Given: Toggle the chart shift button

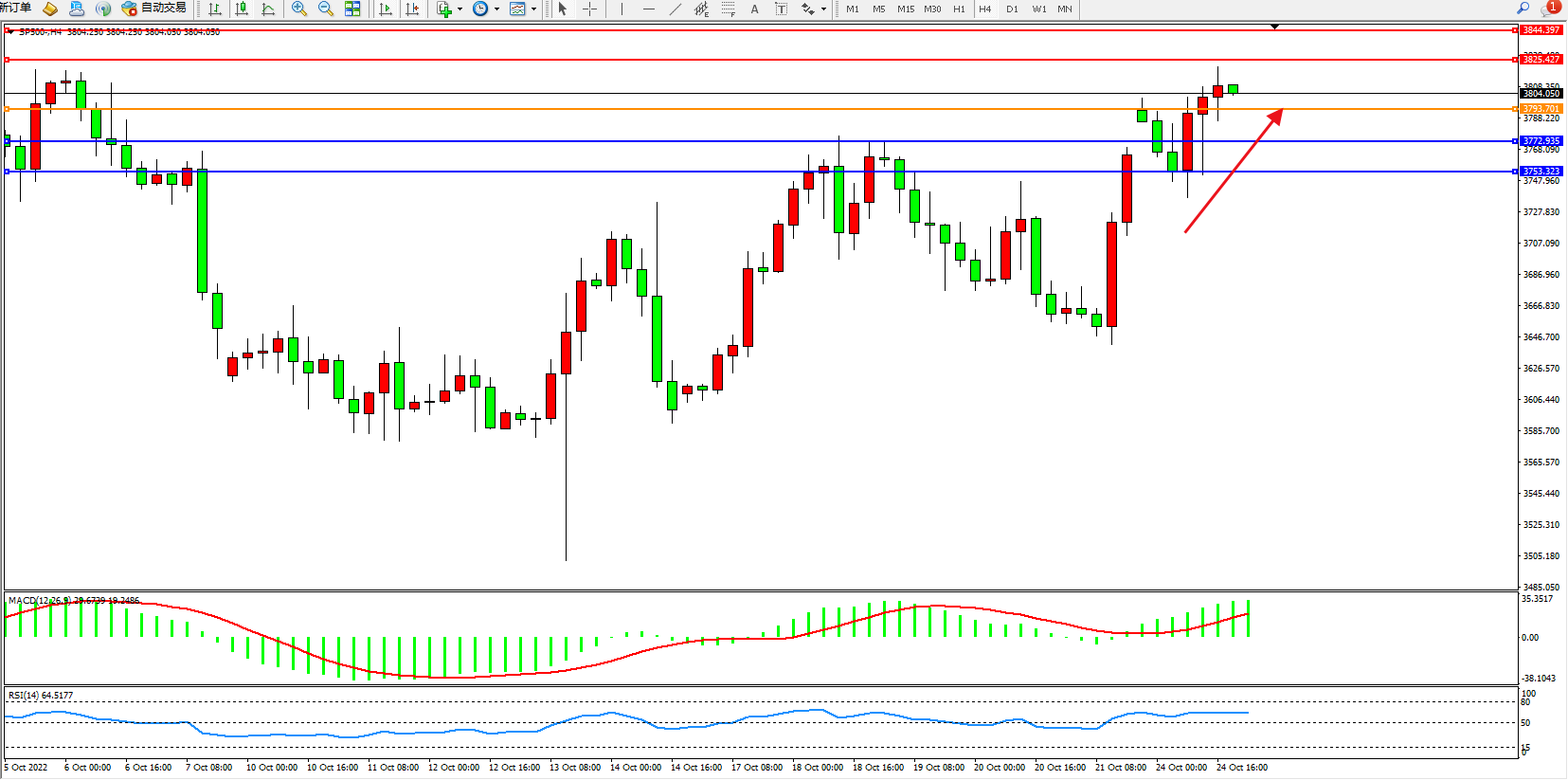Looking at the screenshot, I should pyautogui.click(x=412, y=9).
